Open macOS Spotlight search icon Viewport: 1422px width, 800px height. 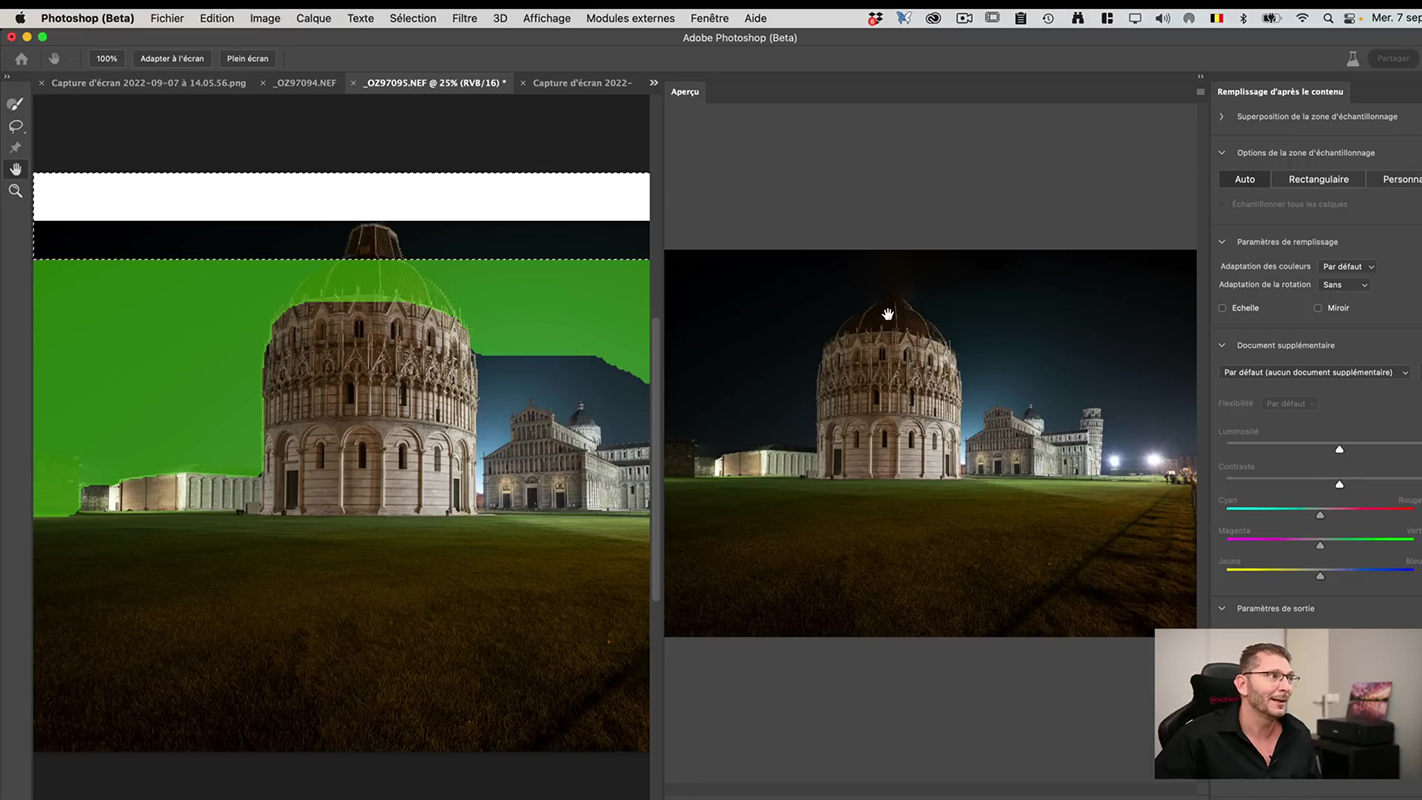coord(1328,18)
